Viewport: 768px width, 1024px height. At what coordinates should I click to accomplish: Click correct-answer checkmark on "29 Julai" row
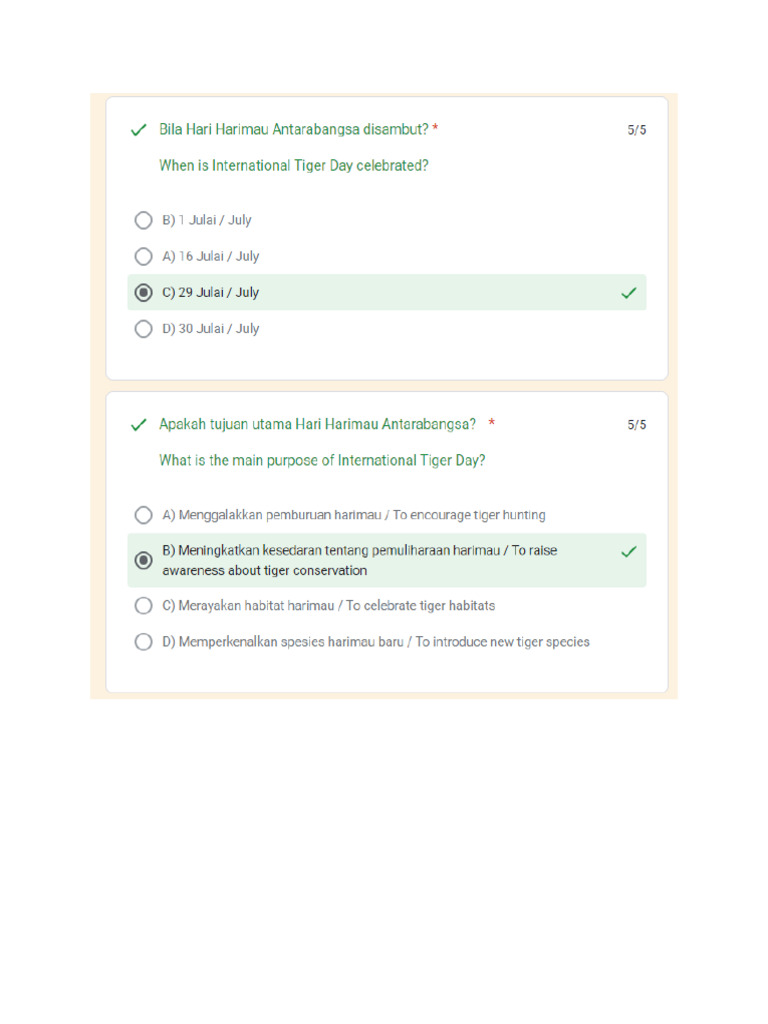628,293
